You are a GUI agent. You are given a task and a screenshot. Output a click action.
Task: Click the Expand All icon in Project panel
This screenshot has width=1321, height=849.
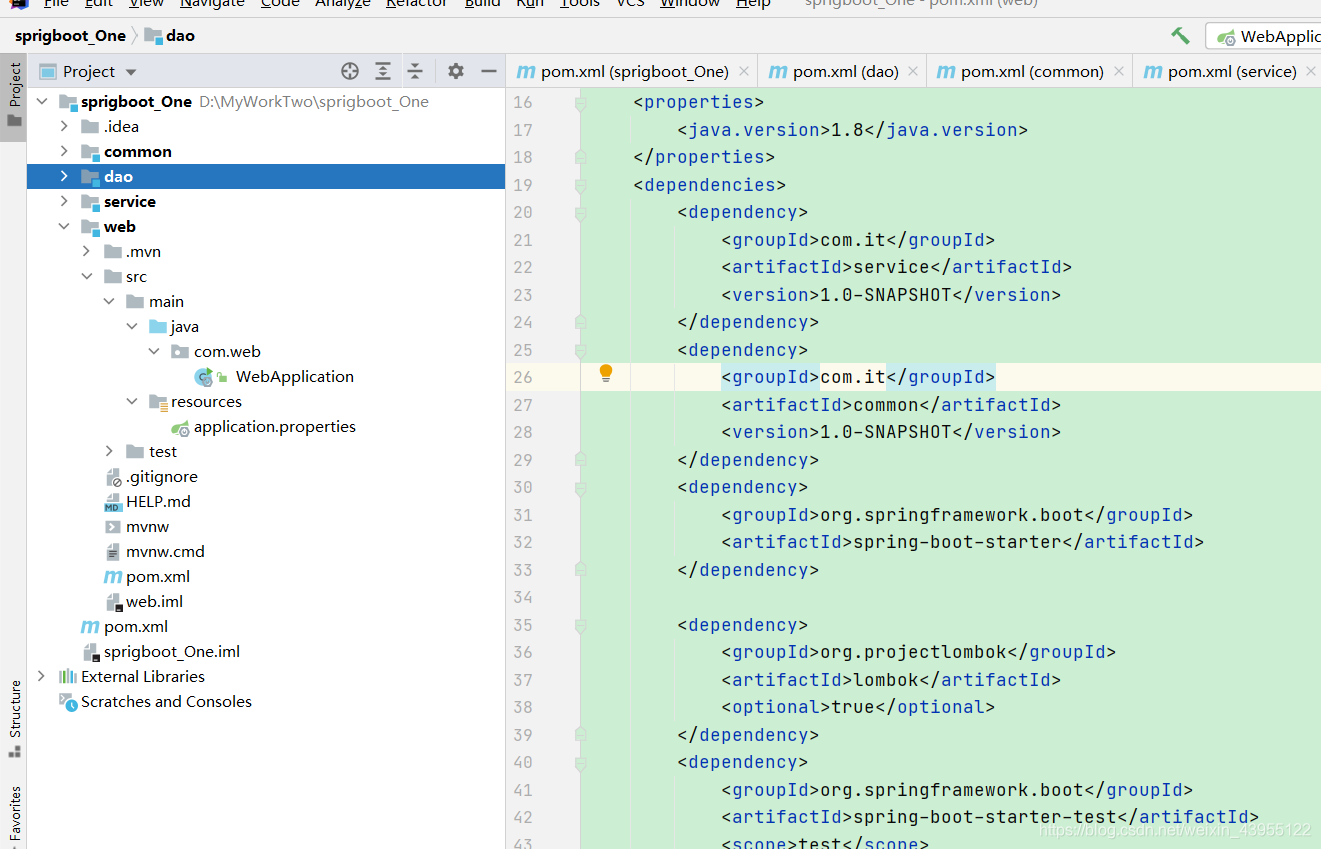tap(383, 71)
